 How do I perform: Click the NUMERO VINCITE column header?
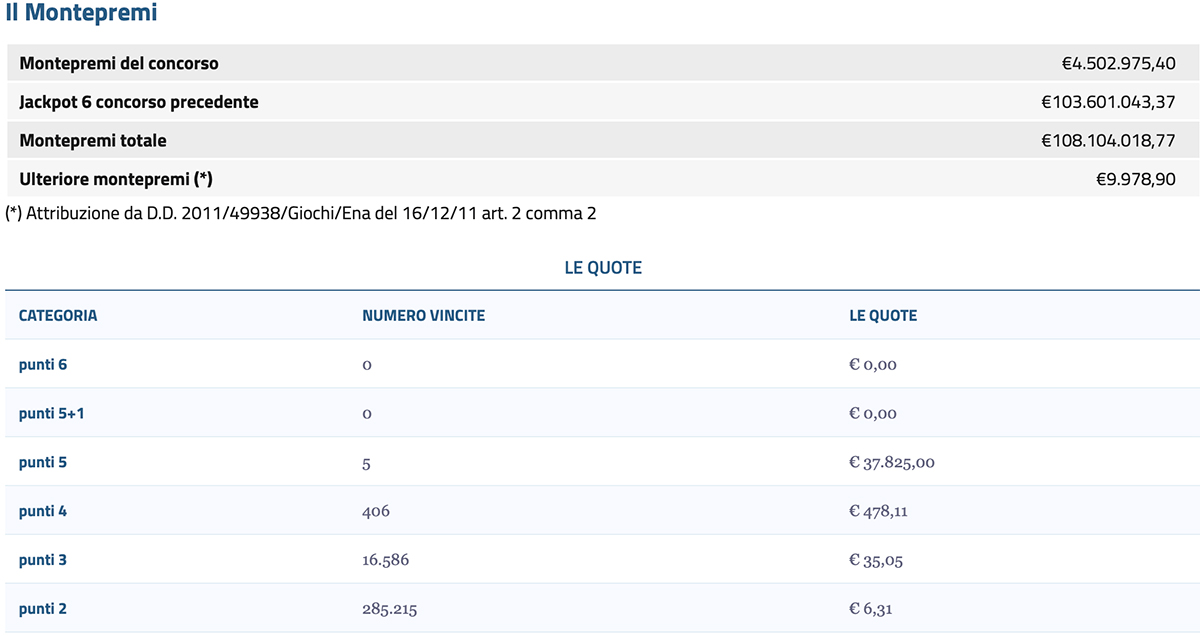coord(423,316)
